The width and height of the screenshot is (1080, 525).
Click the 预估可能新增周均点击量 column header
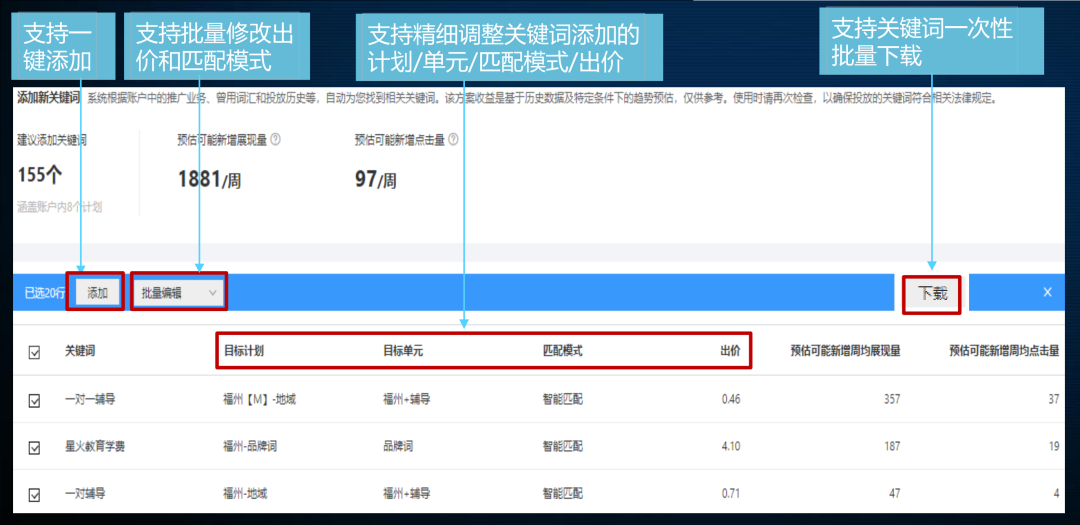[1004, 351]
